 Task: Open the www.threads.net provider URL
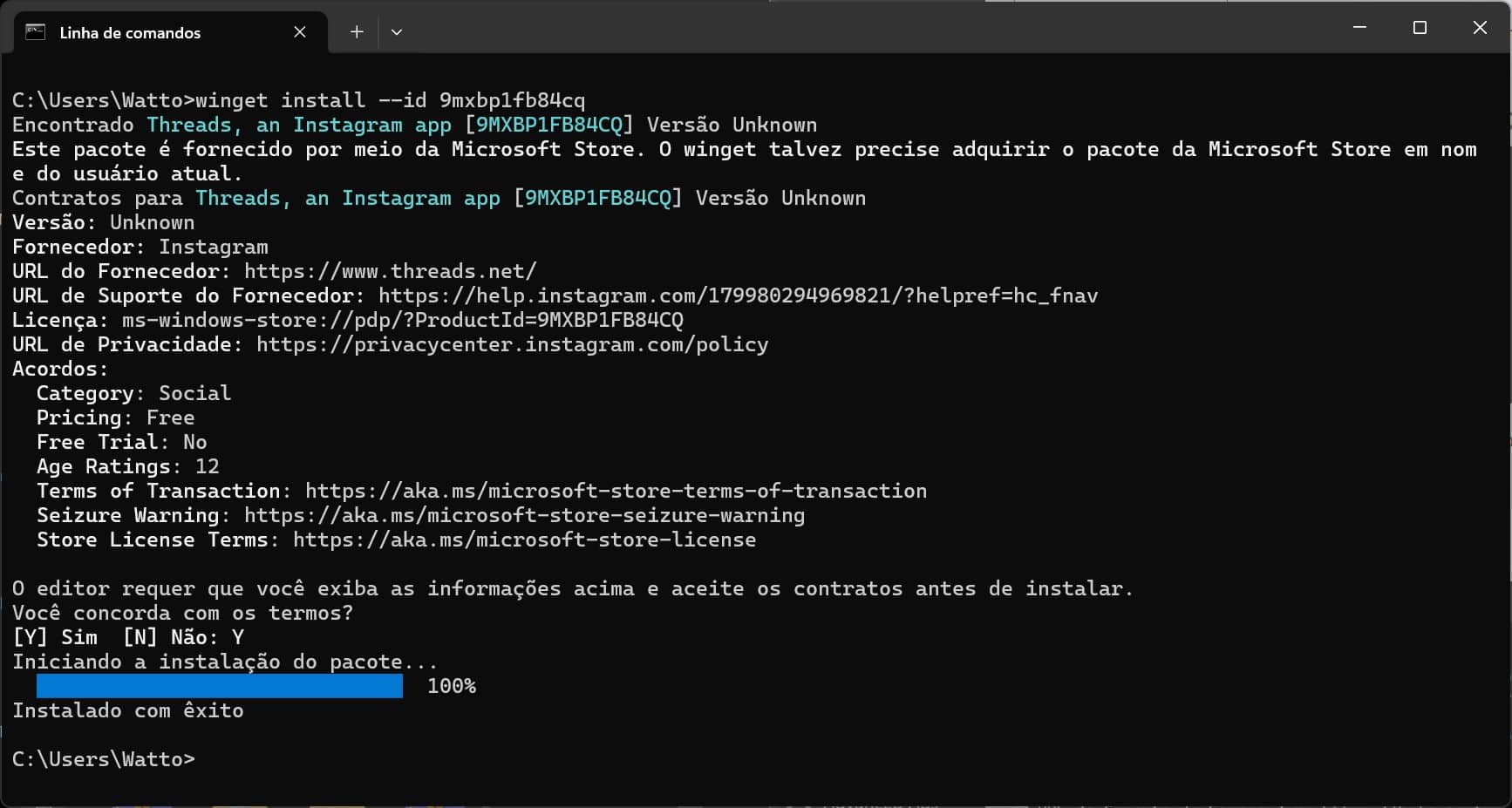tap(390, 271)
